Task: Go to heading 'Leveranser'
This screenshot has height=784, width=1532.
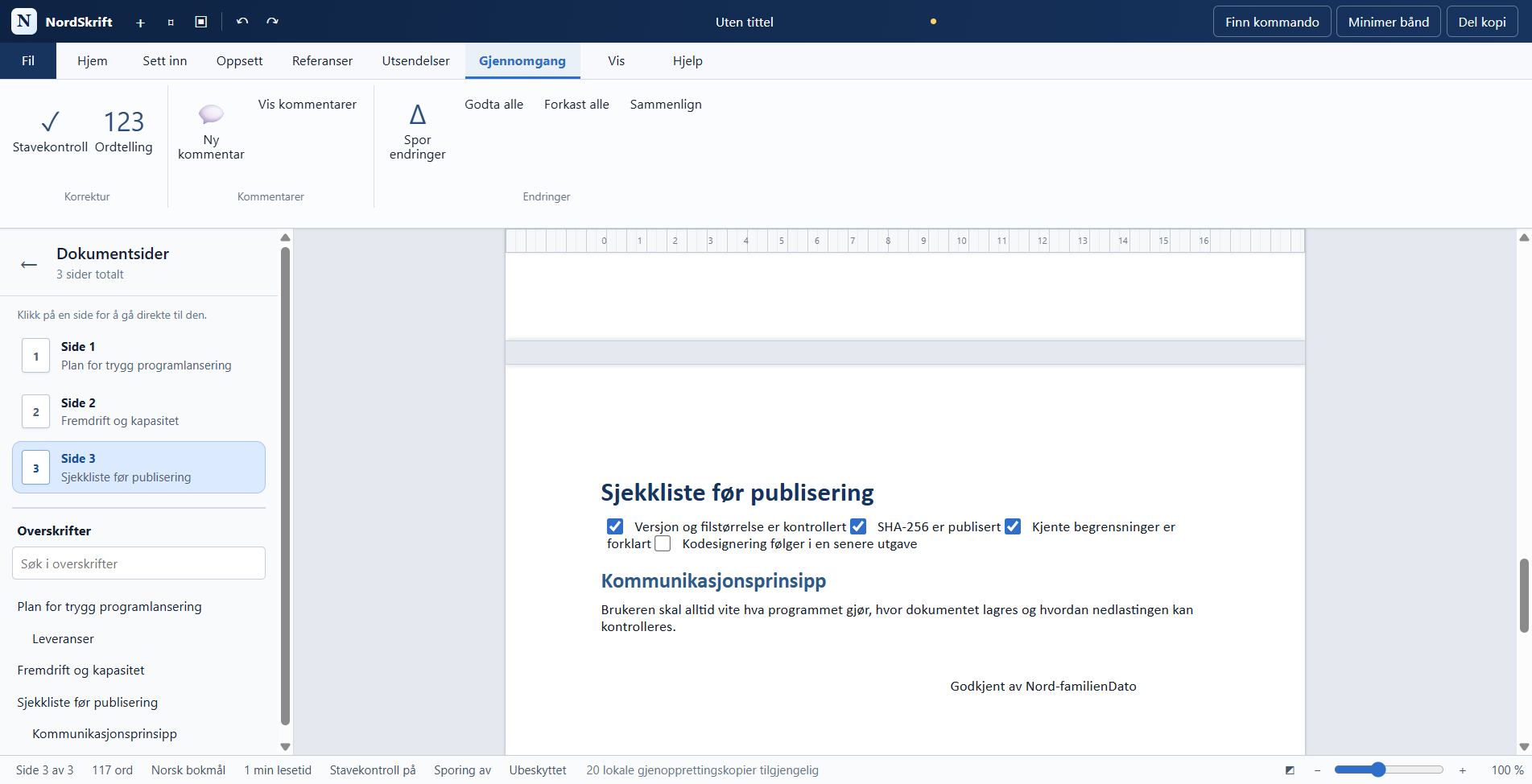Action: point(63,638)
